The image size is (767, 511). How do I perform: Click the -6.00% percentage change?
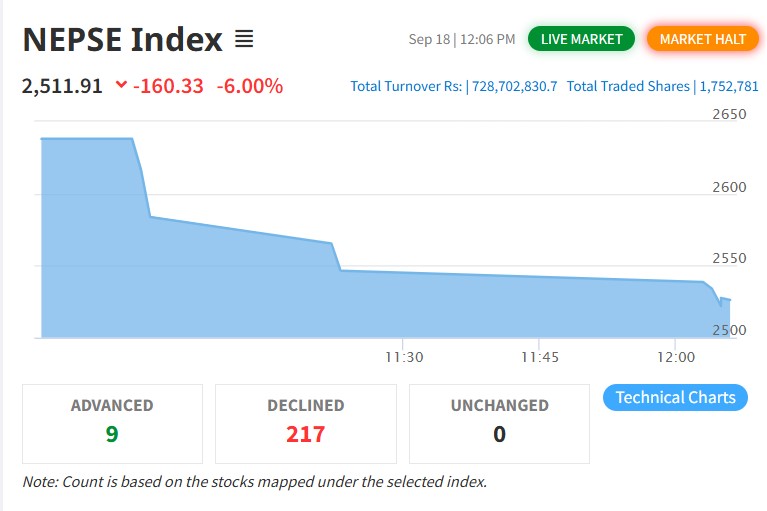249,86
